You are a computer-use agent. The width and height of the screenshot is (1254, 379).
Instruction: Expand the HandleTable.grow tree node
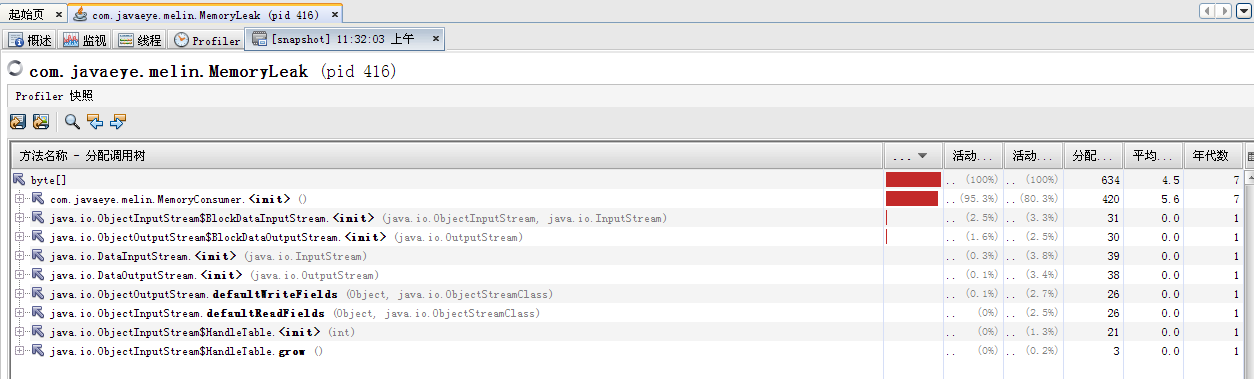coord(19,351)
